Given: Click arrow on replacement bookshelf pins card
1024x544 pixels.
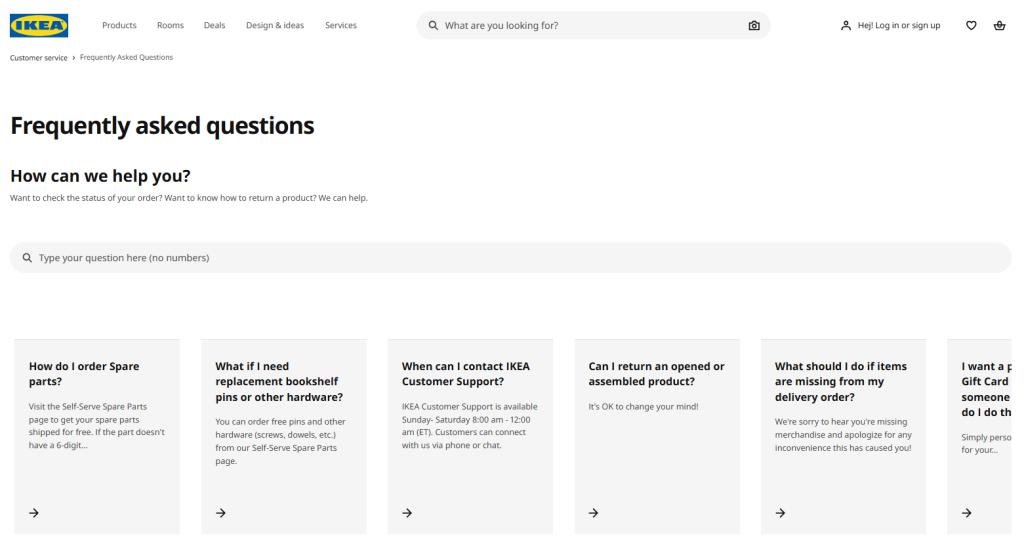Looking at the screenshot, I should (x=221, y=513).
